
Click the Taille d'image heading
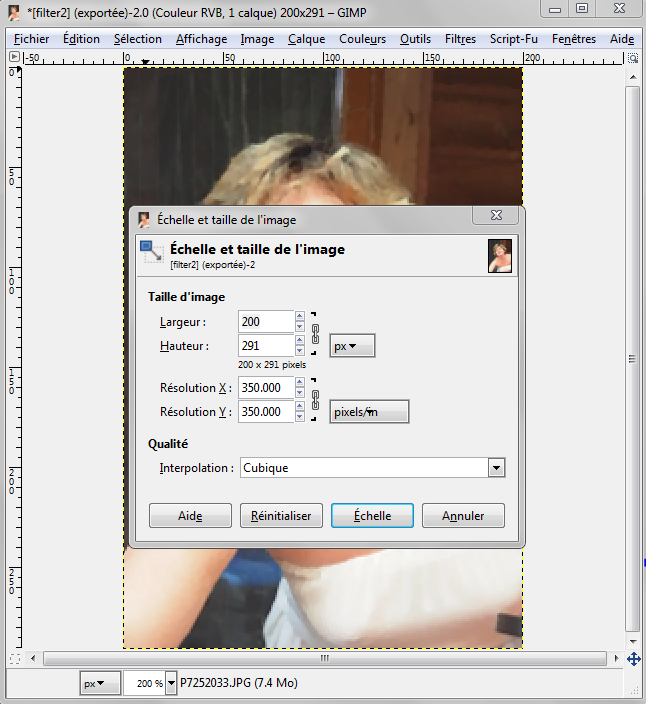tap(186, 297)
